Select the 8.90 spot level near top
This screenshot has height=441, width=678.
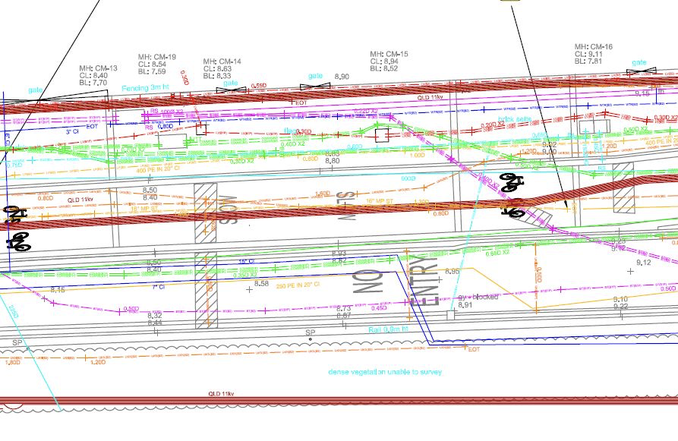(342, 77)
